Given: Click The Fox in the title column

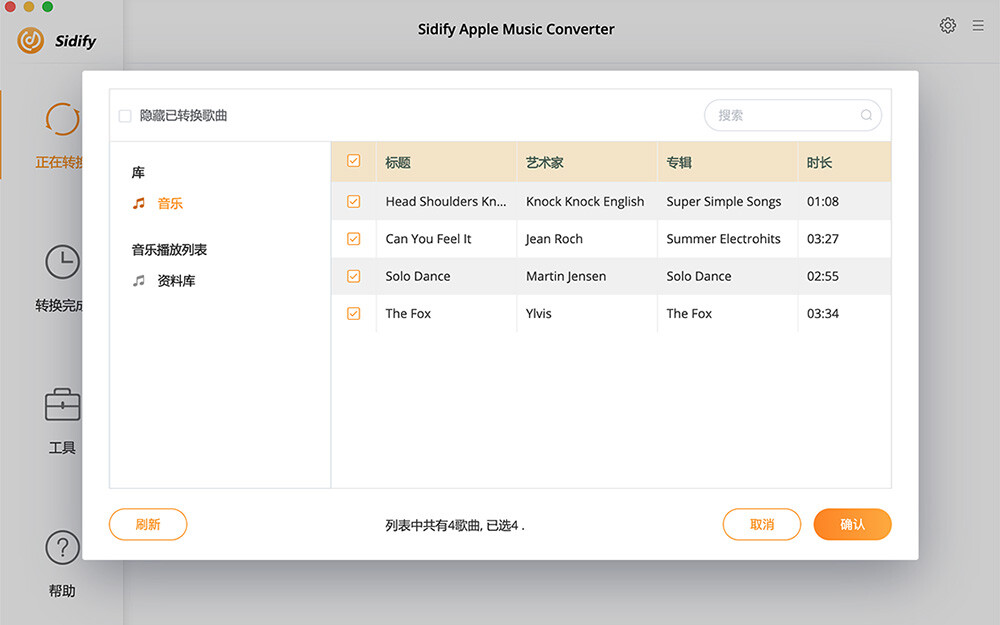Looking at the screenshot, I should tap(408, 313).
